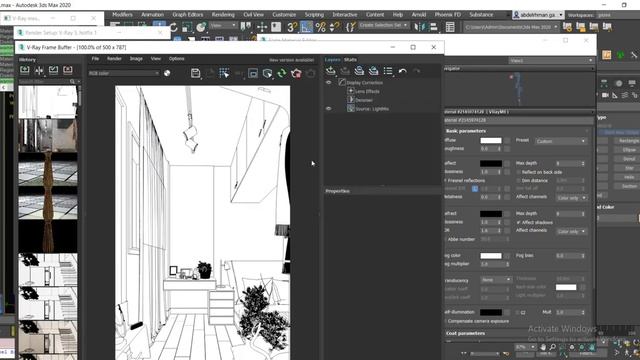Select the topmost render thumbnail in History
This screenshot has height=360, width=640.
point(48,102)
